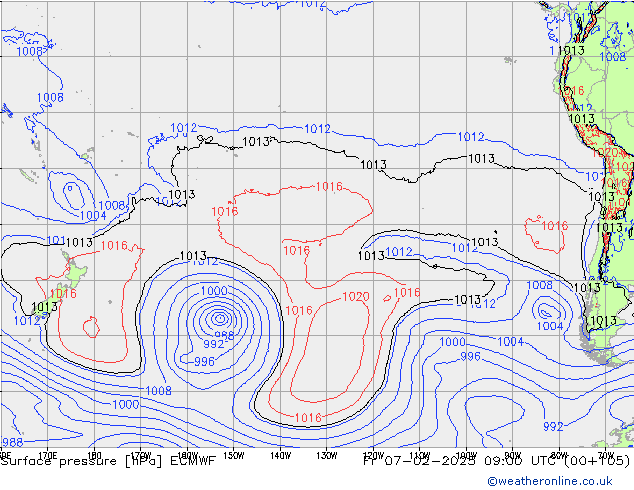Click the red 1016 label on New Zealand's South Island
Image resolution: width=634 pixels, height=490 pixels.
click(63, 294)
